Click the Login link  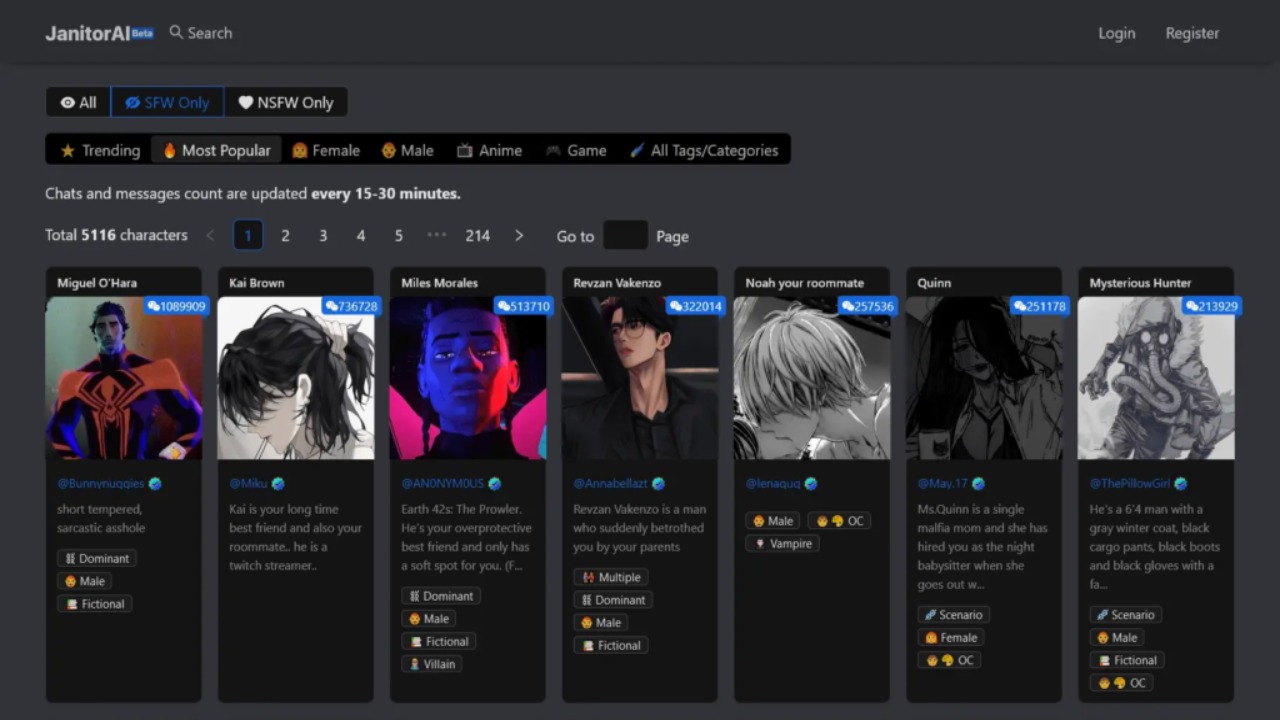[x=1116, y=33]
